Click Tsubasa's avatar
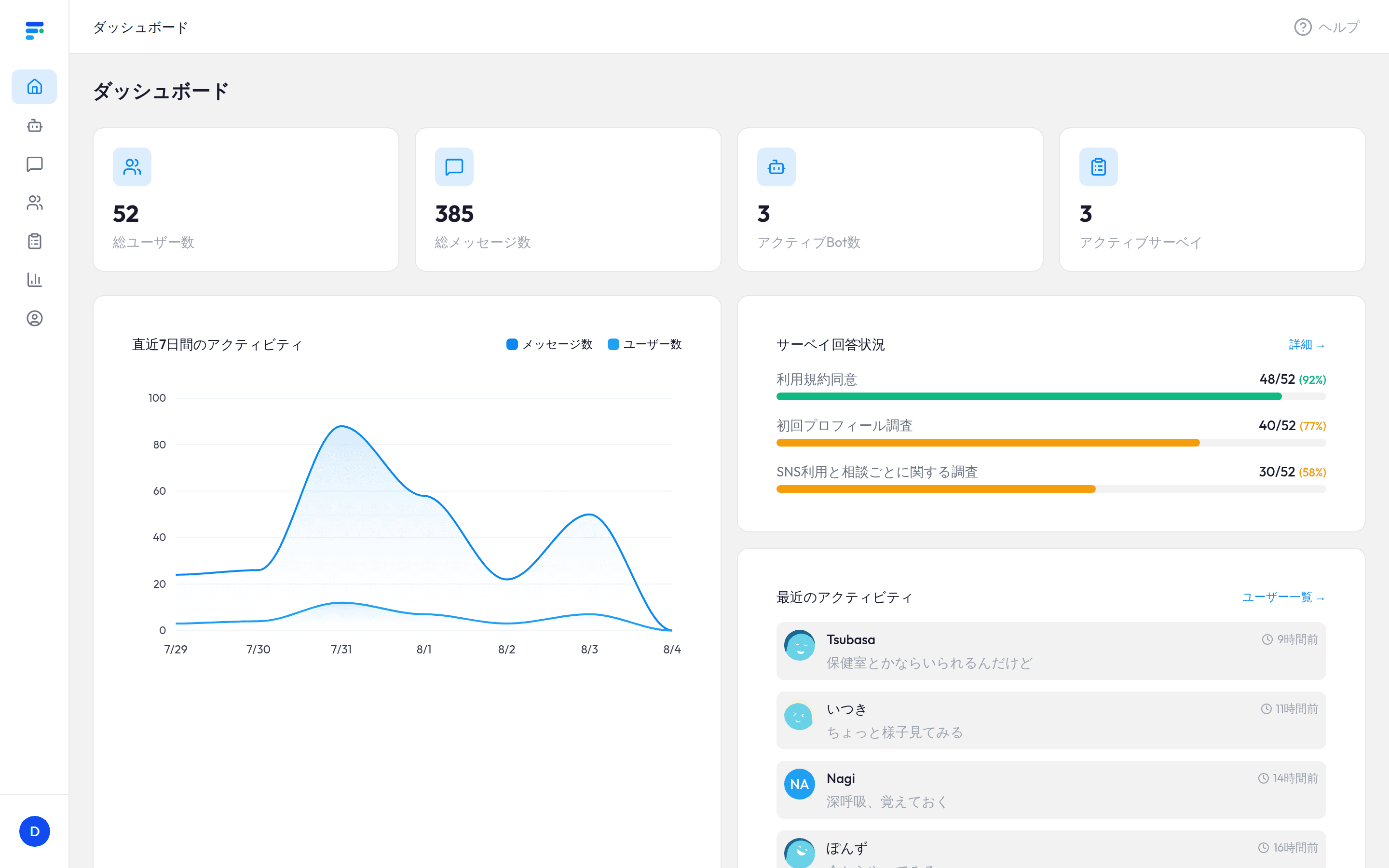 click(800, 645)
